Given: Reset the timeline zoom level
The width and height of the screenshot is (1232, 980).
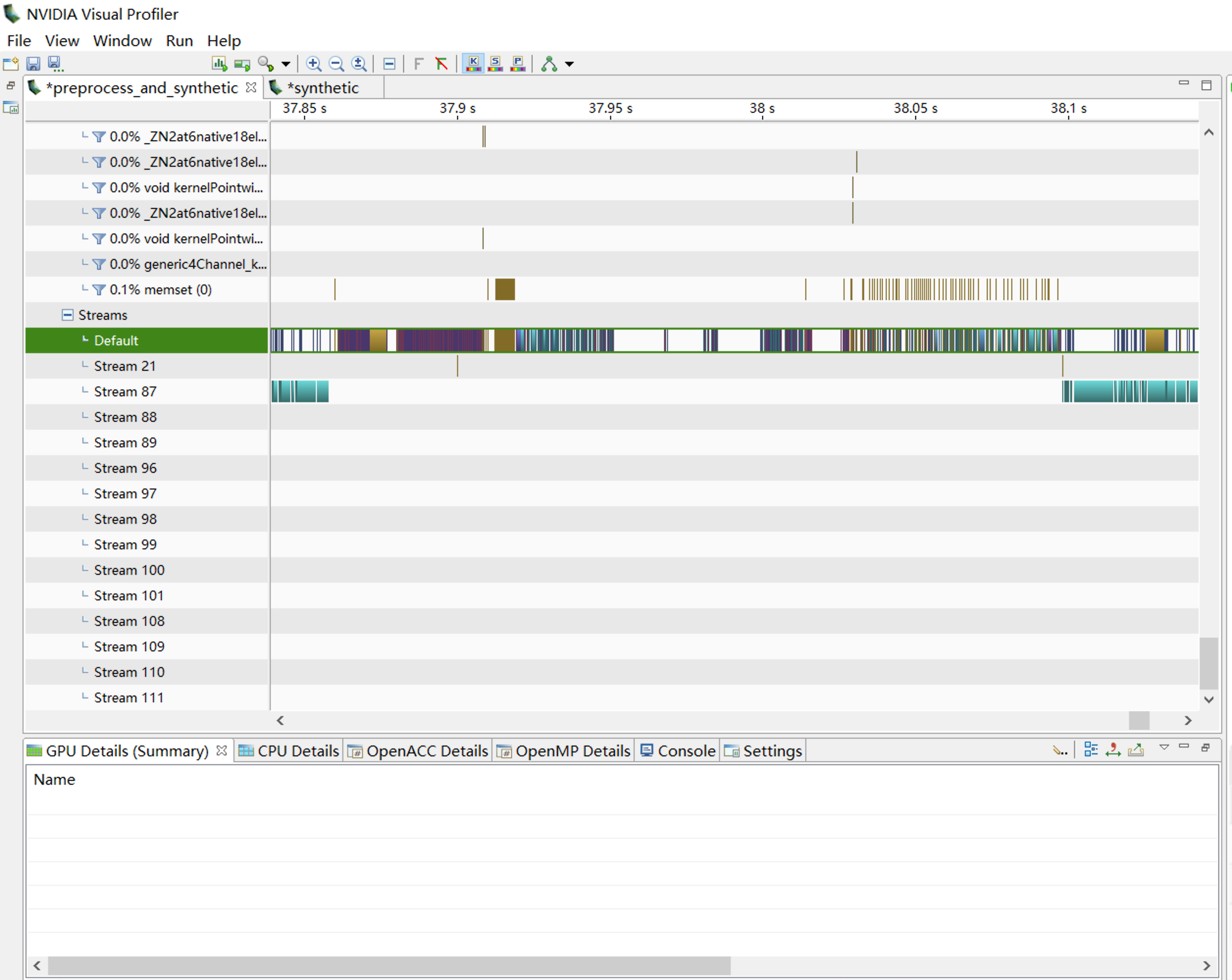Looking at the screenshot, I should click(359, 63).
